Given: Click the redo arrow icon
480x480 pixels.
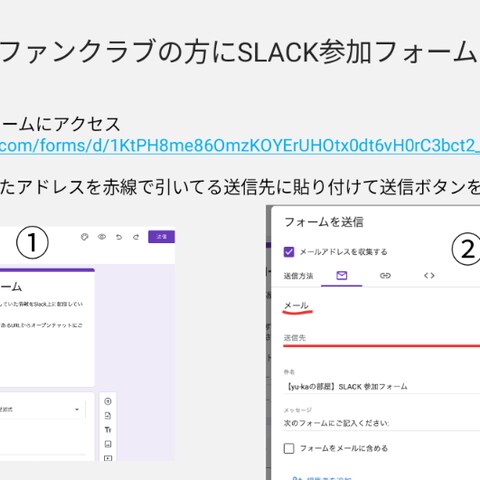Looking at the screenshot, I should 136,237.
